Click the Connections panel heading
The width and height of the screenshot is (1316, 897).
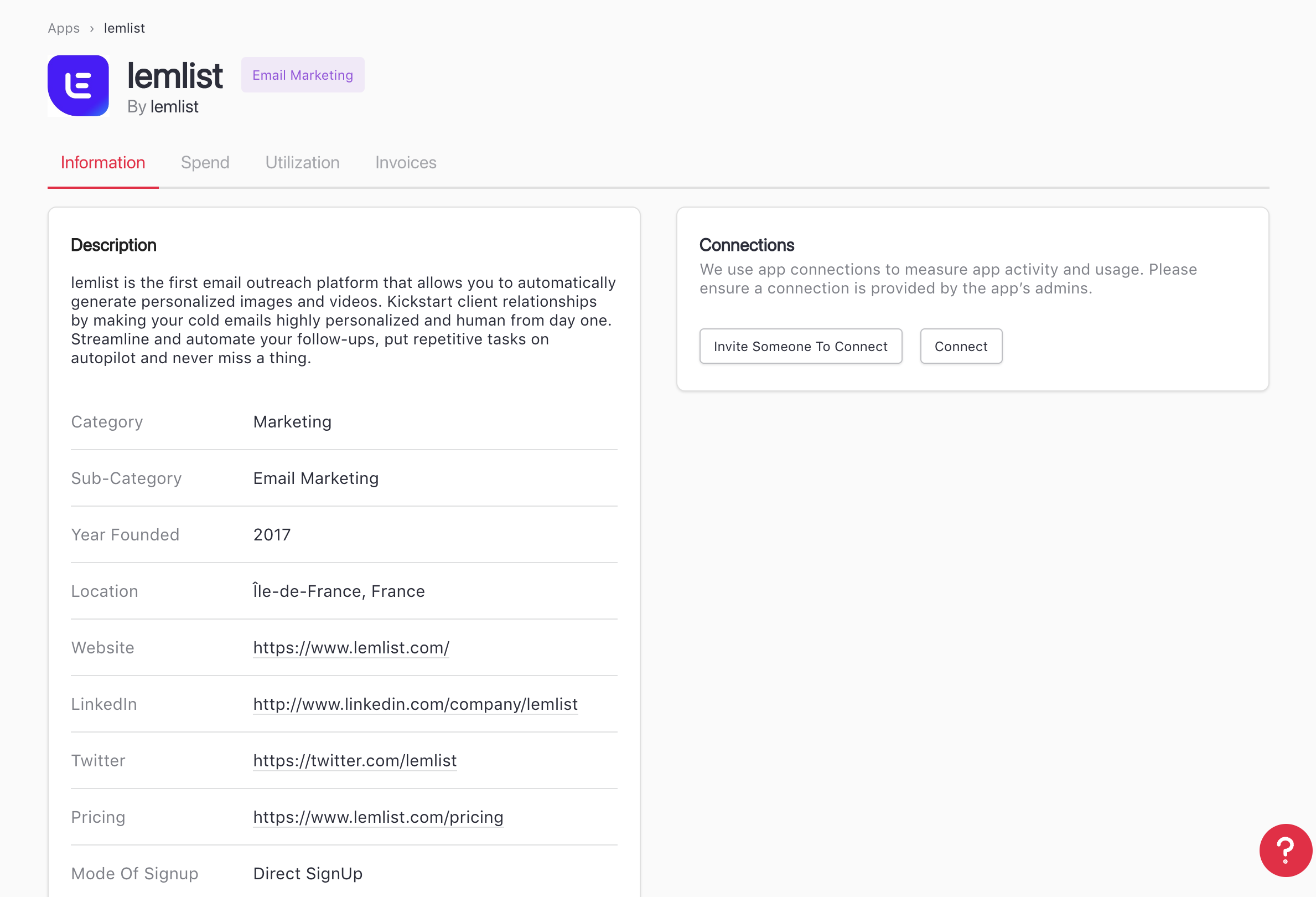[x=747, y=245]
